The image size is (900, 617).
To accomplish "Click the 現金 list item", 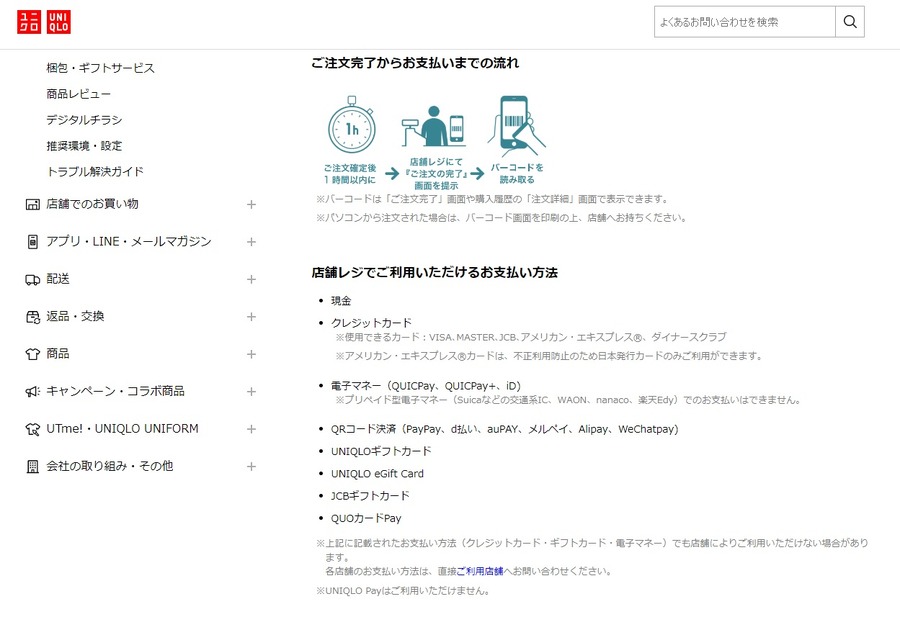I will click(x=341, y=301).
